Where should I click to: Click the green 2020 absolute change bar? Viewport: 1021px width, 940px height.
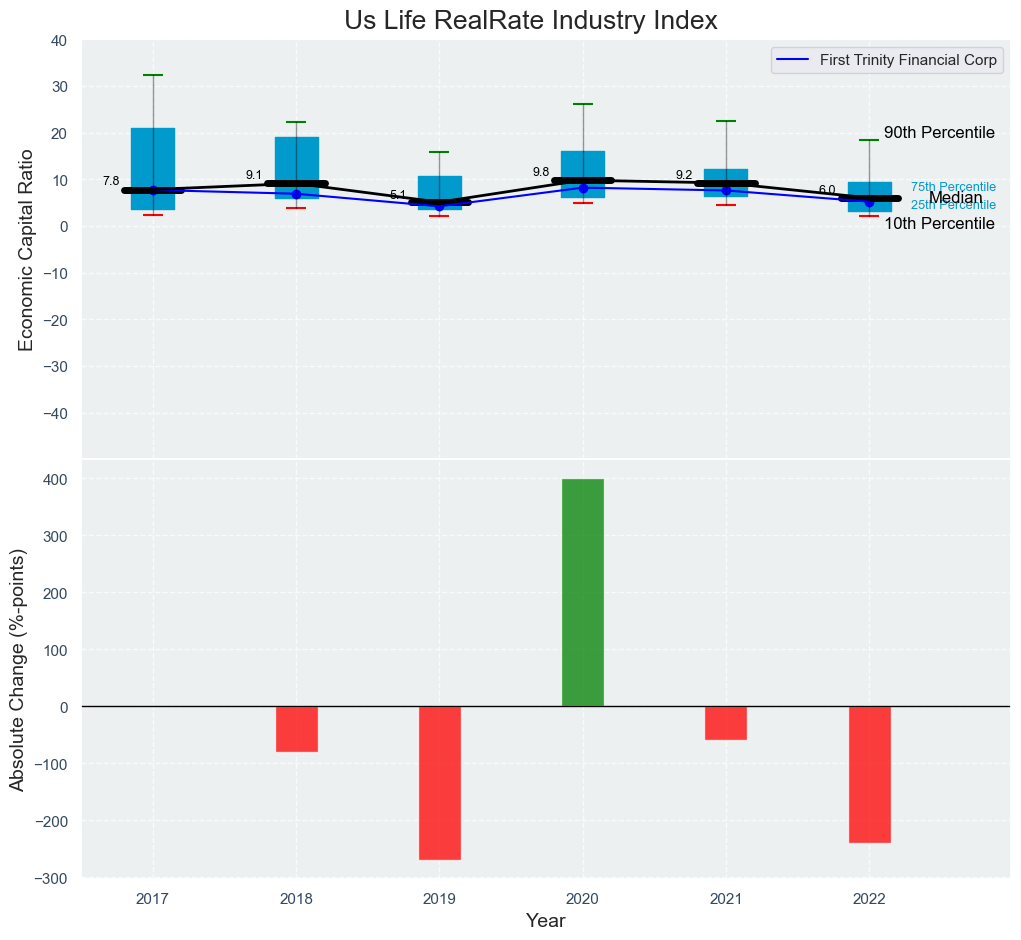click(x=582, y=592)
